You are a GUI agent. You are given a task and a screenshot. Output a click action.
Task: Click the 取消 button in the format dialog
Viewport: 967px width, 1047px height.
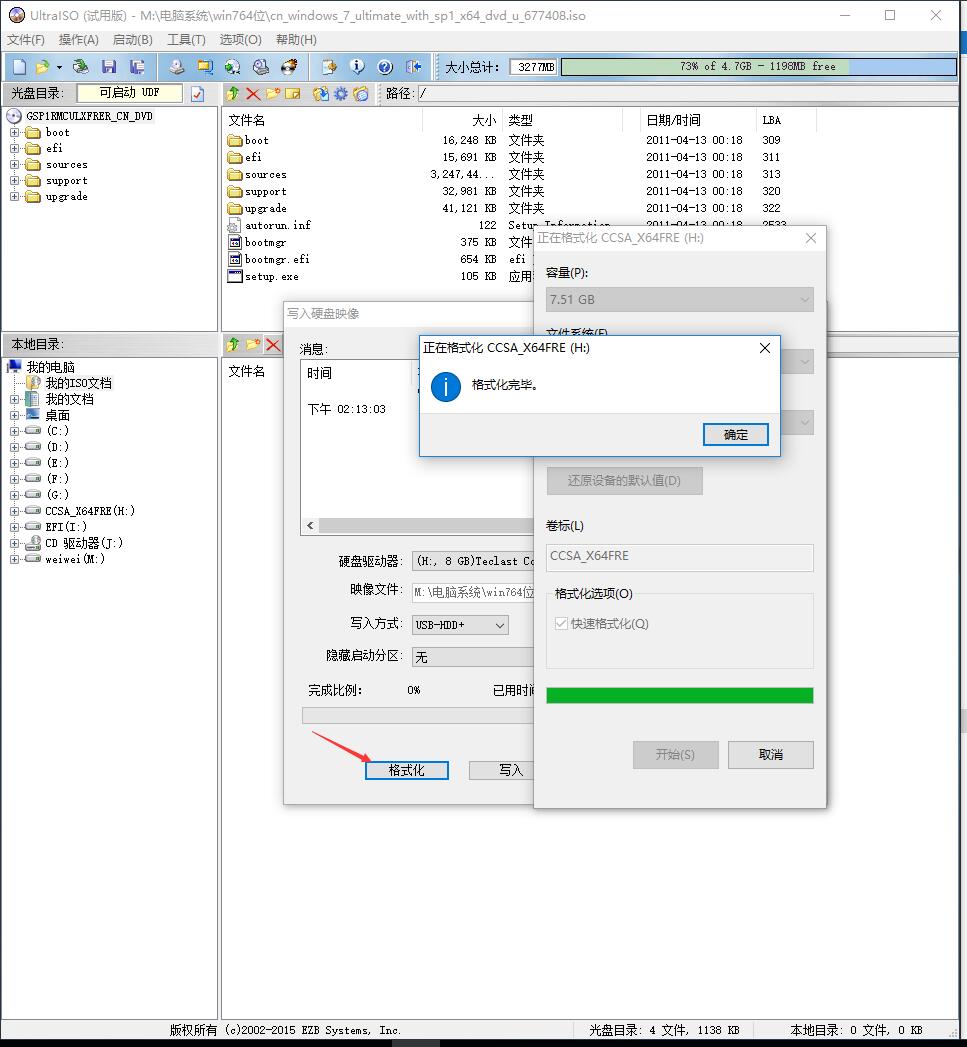pyautogui.click(x=770, y=755)
